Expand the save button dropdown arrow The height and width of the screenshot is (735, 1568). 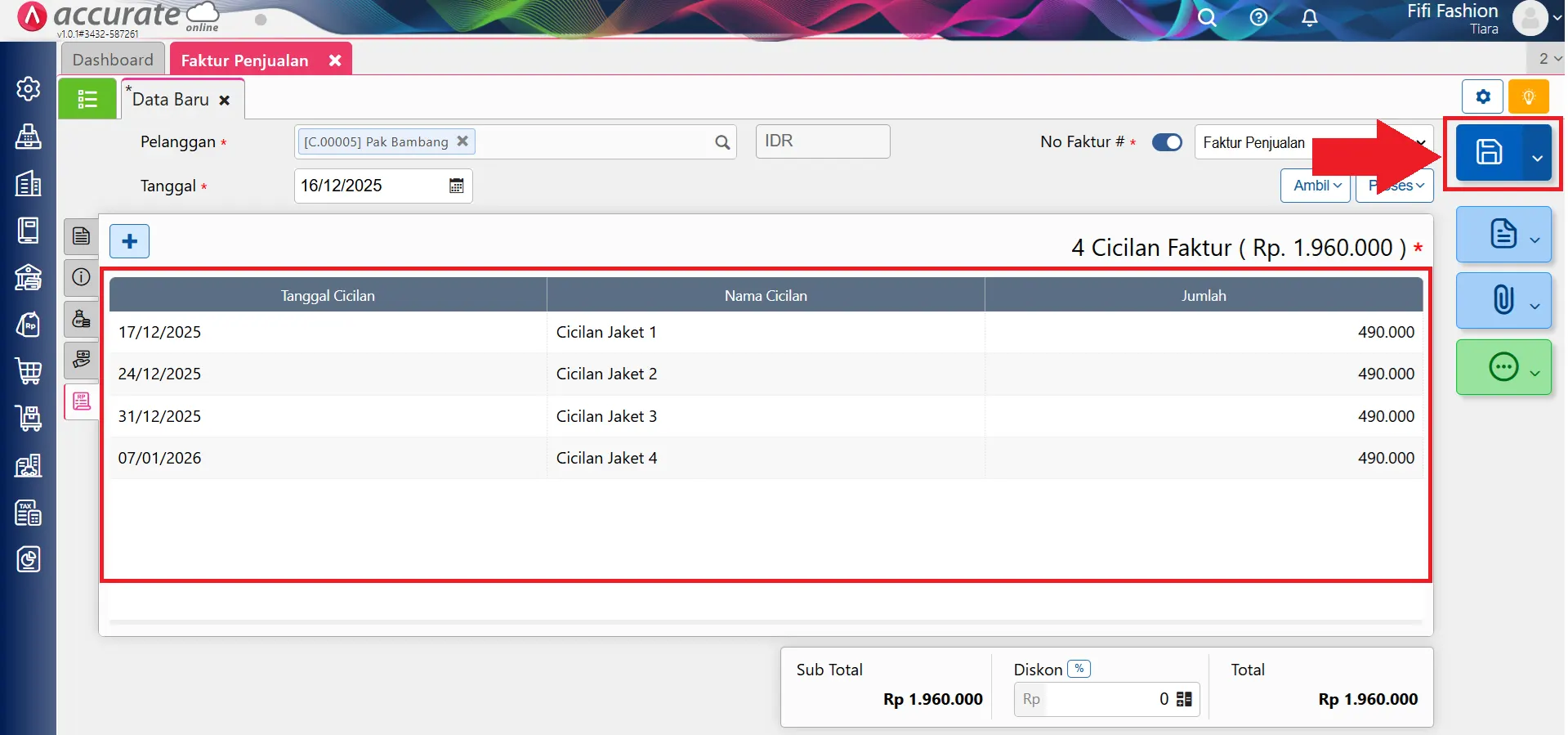(1537, 158)
